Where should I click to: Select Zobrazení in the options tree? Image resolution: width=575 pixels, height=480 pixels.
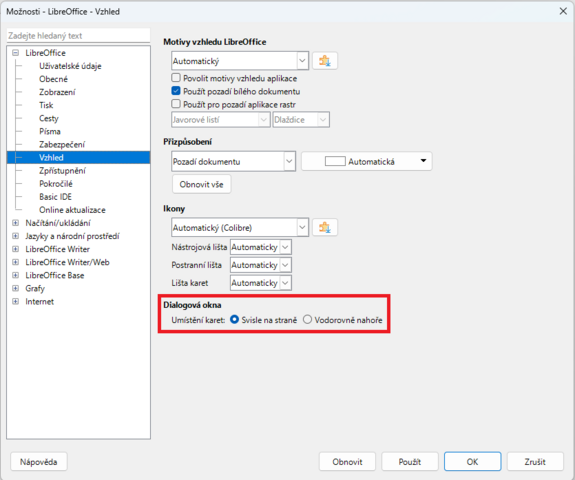pyautogui.click(x=57, y=92)
